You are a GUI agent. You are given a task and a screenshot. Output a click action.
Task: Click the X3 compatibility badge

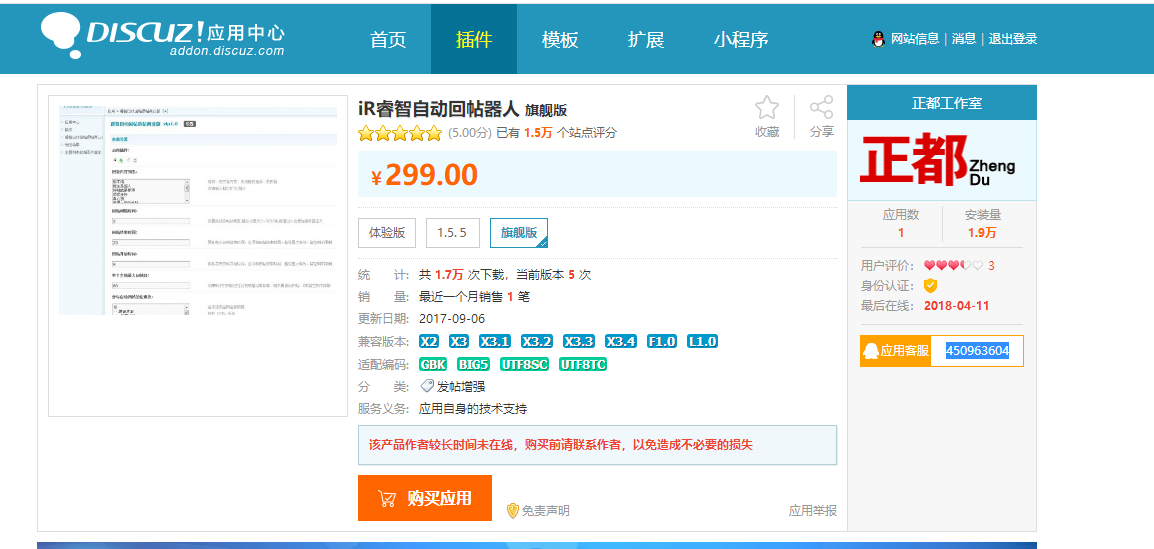(459, 341)
